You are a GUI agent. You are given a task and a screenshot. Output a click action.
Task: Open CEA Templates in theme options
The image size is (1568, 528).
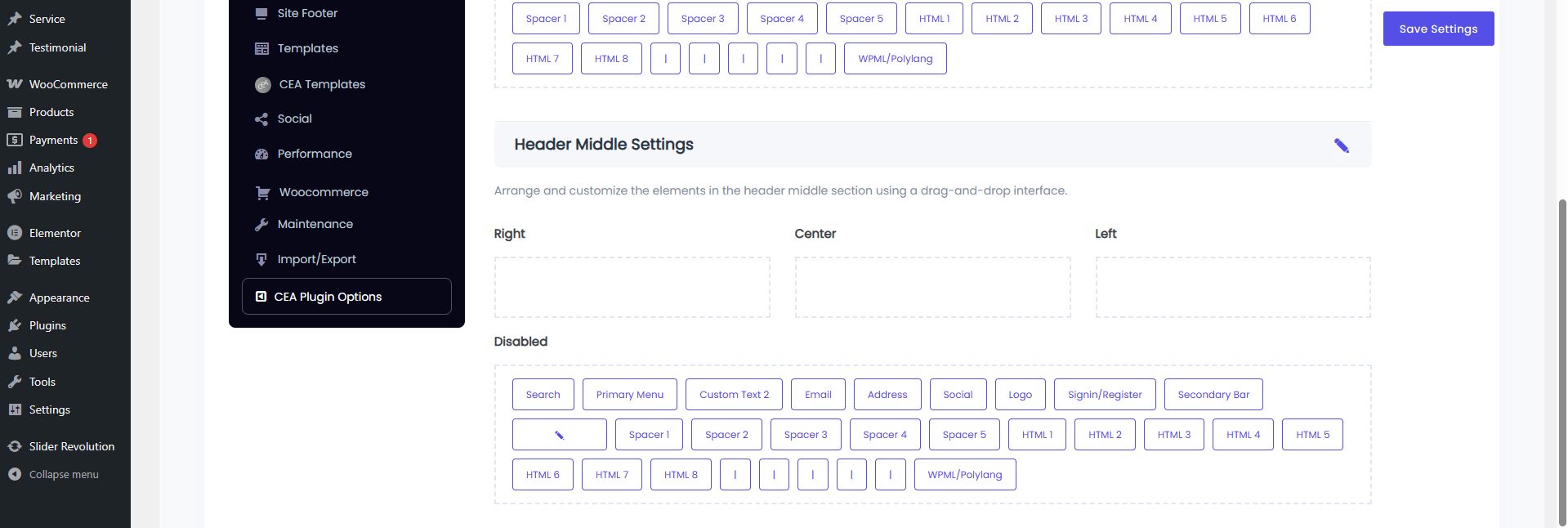coord(321,84)
